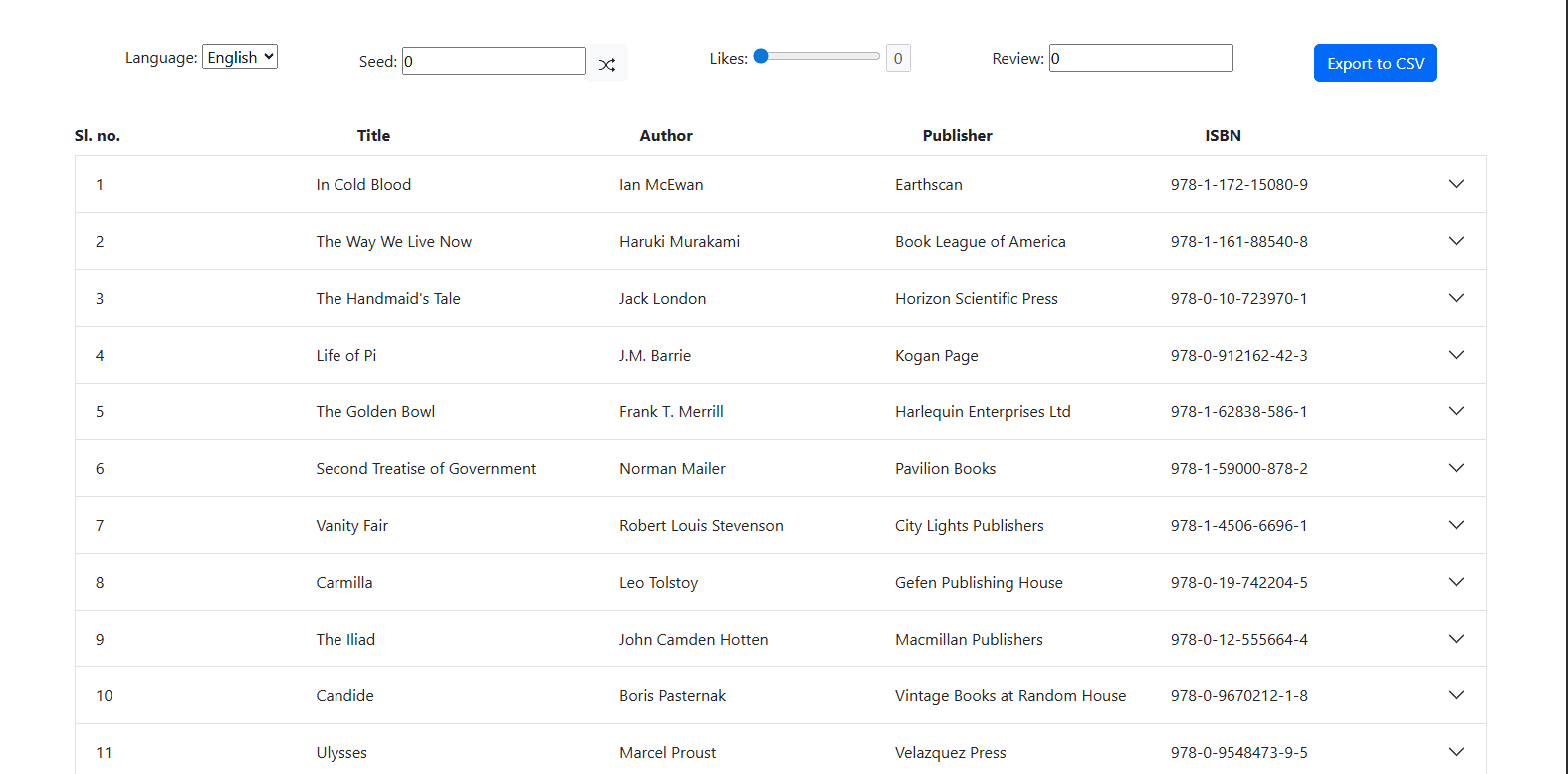Click the Title column header
Screen dimensions: 1568x774
point(373,136)
